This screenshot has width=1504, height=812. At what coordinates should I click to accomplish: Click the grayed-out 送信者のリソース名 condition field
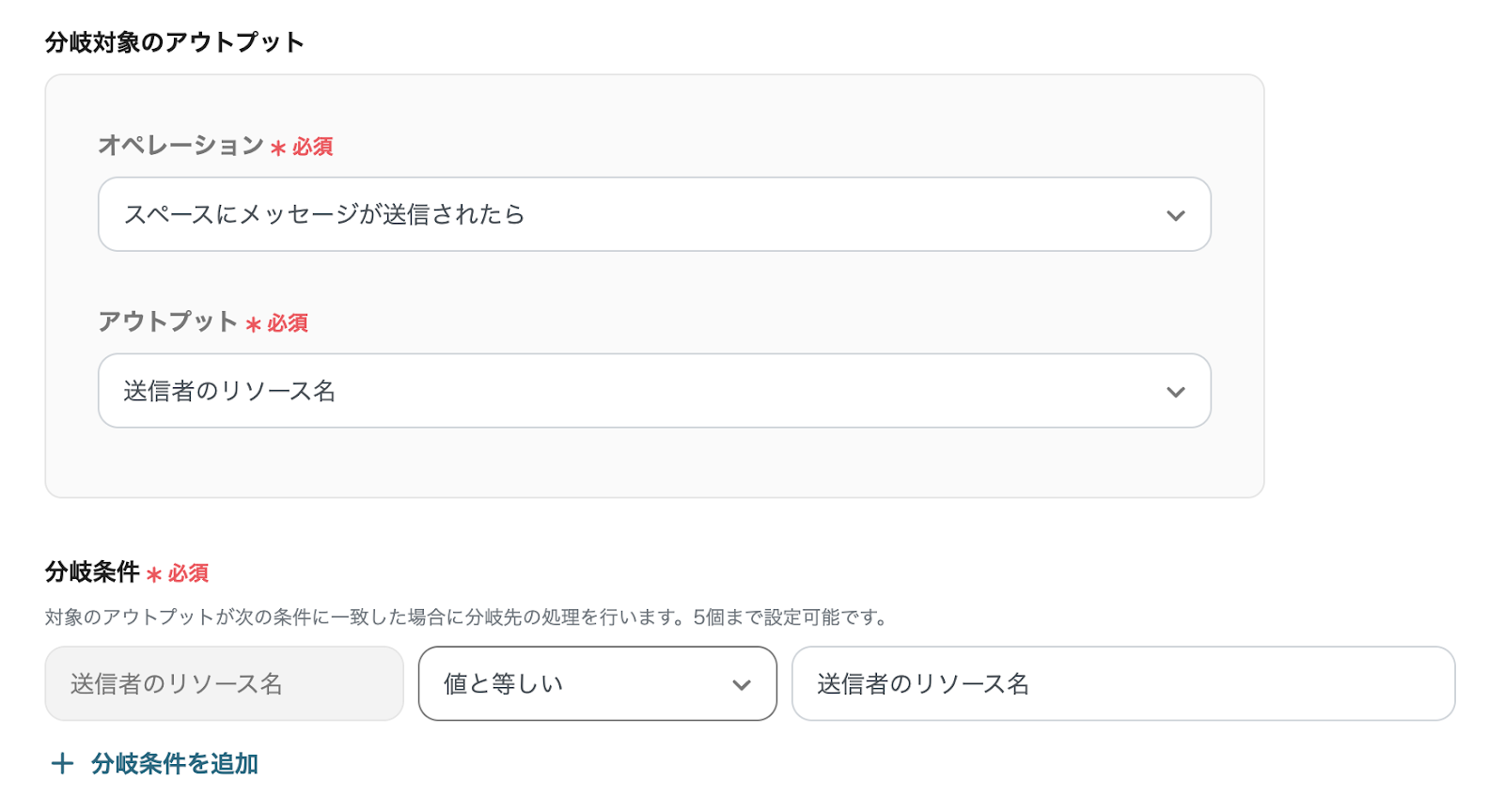(224, 684)
